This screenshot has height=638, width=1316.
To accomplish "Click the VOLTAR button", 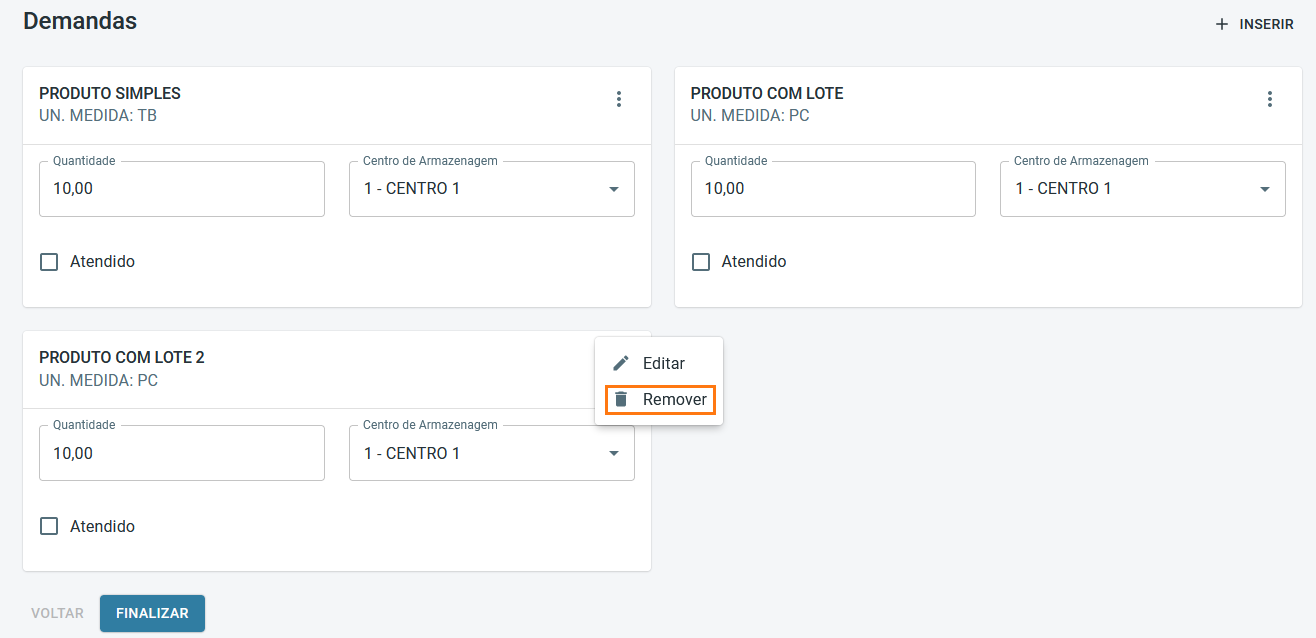I will [x=58, y=613].
